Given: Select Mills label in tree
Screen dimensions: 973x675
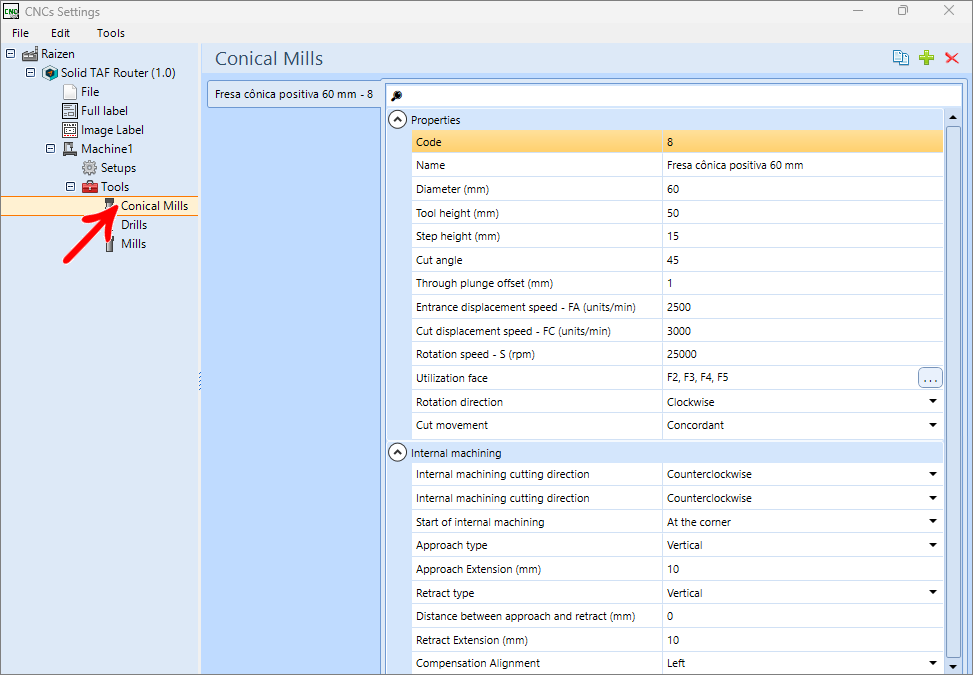Looking at the screenshot, I should click(x=133, y=244).
